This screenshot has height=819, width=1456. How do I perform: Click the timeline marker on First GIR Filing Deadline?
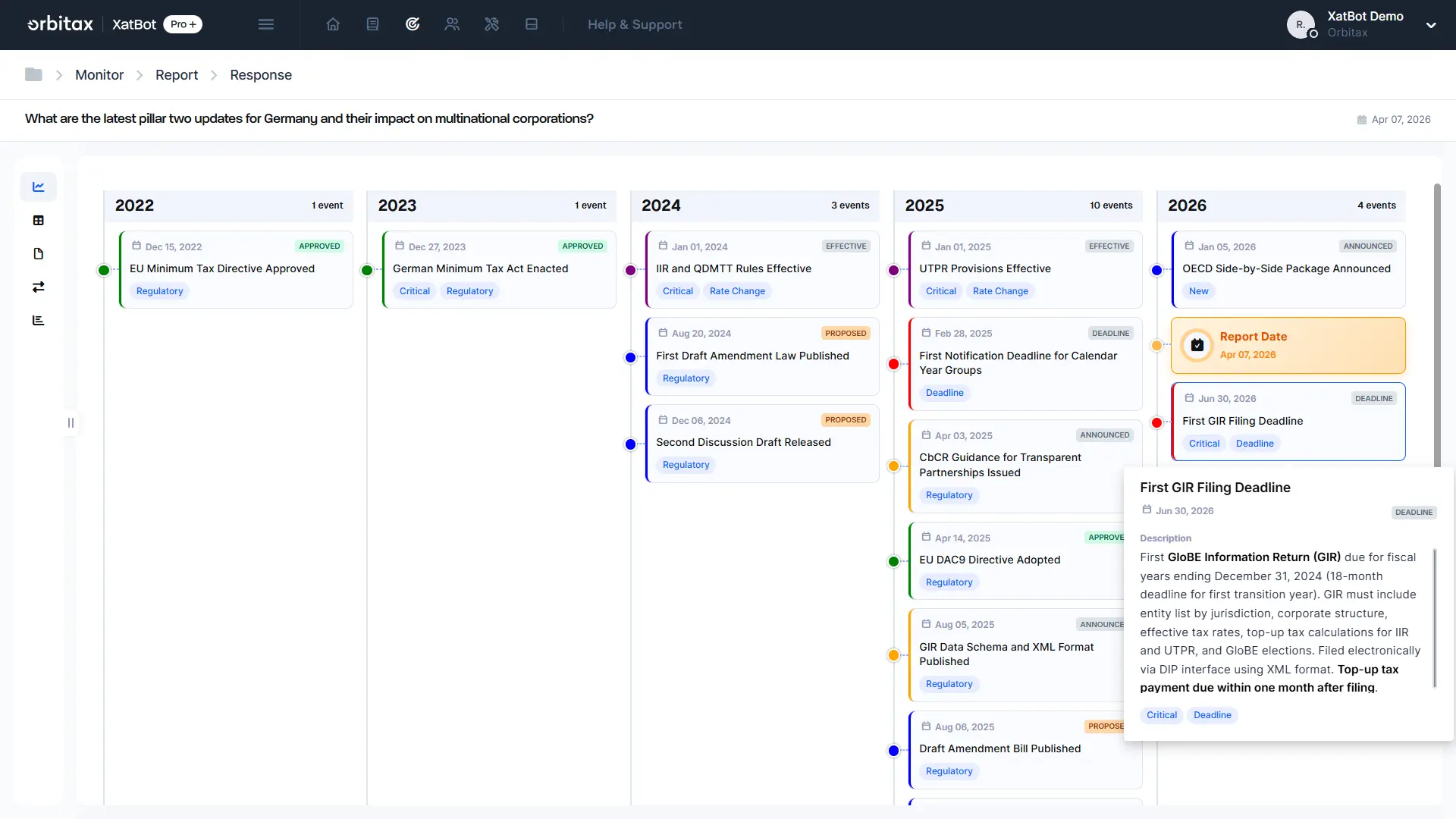(x=1156, y=423)
